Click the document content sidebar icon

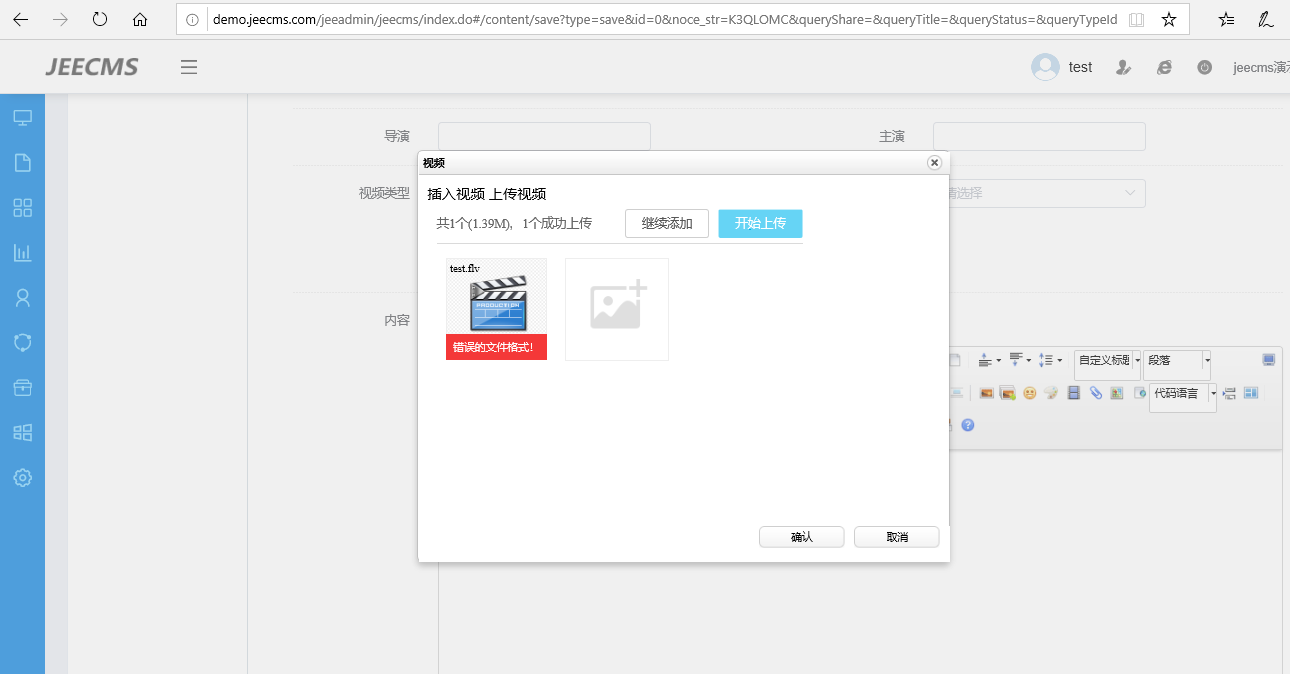pos(22,163)
